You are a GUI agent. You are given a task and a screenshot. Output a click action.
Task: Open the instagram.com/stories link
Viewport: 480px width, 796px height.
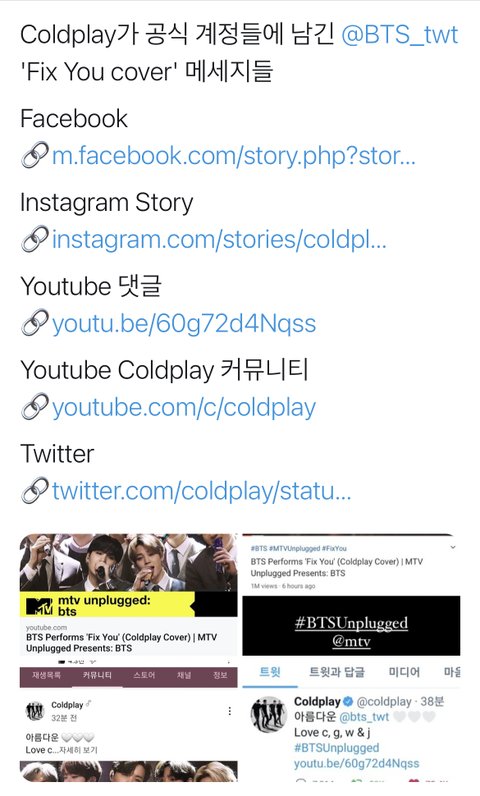click(219, 239)
